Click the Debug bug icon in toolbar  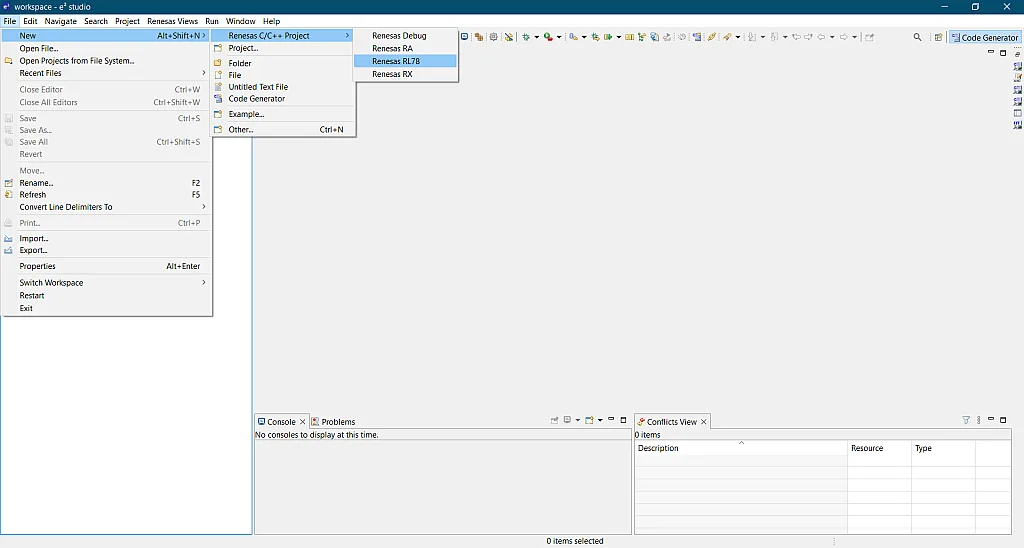click(526, 37)
